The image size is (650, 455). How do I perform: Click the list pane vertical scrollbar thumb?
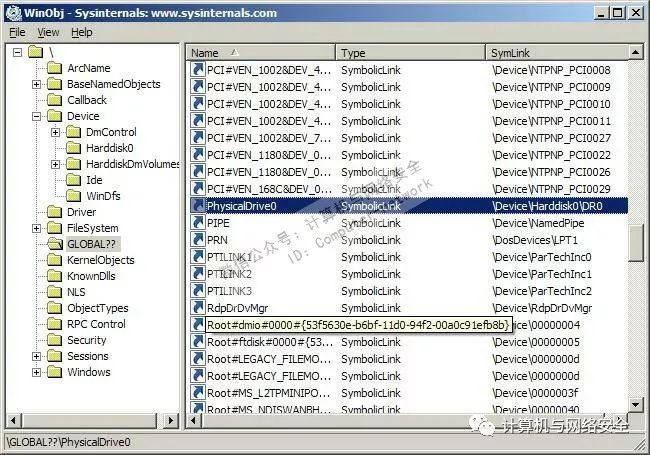click(x=635, y=243)
